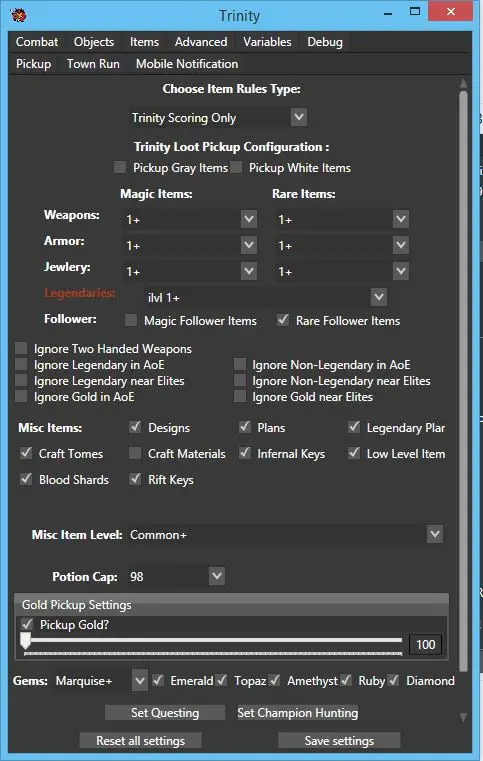Image resolution: width=483 pixels, height=761 pixels.
Task: Open the Debug tab
Action: pyautogui.click(x=325, y=42)
